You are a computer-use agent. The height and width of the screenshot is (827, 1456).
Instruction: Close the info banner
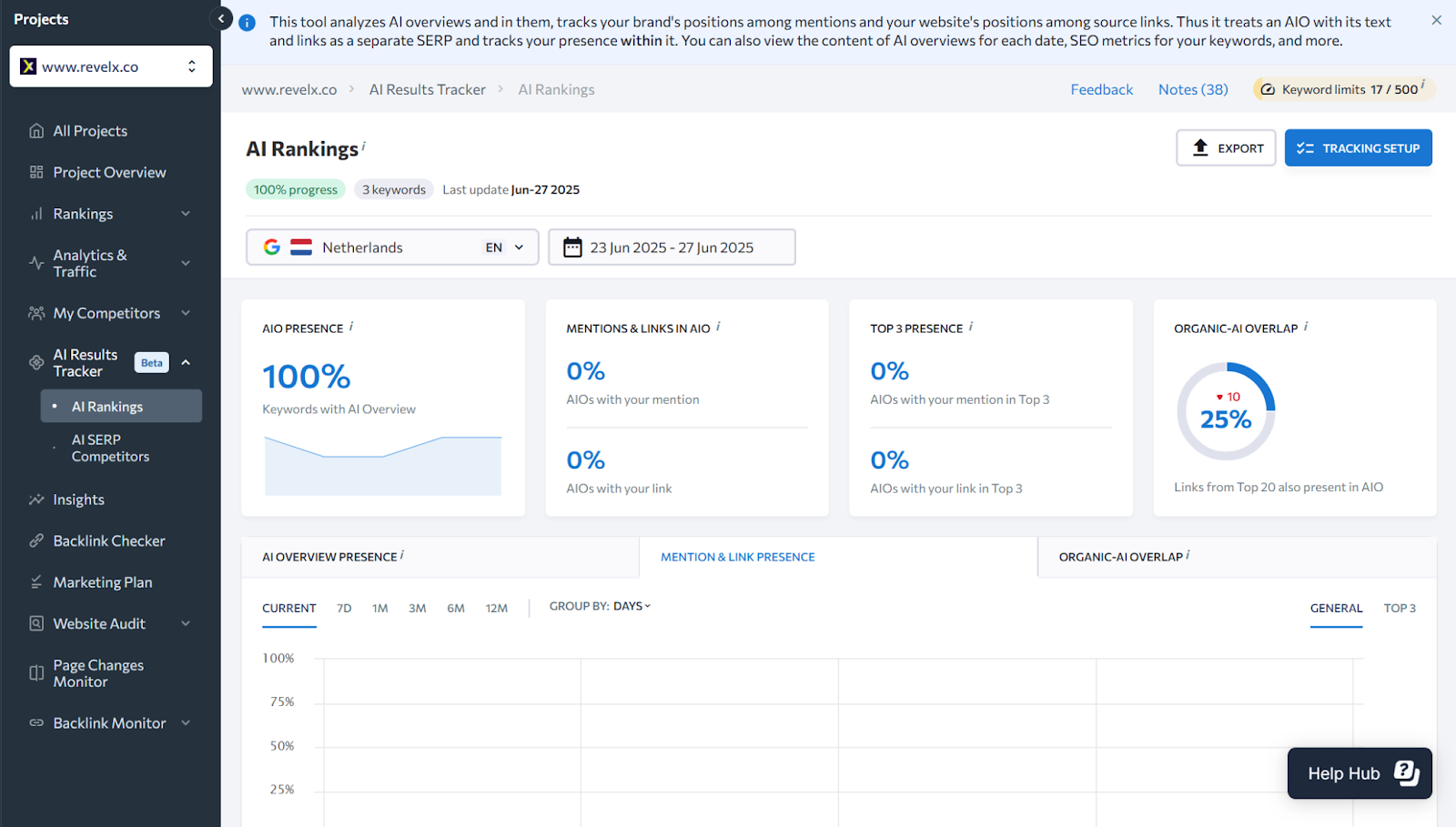[1436, 20]
